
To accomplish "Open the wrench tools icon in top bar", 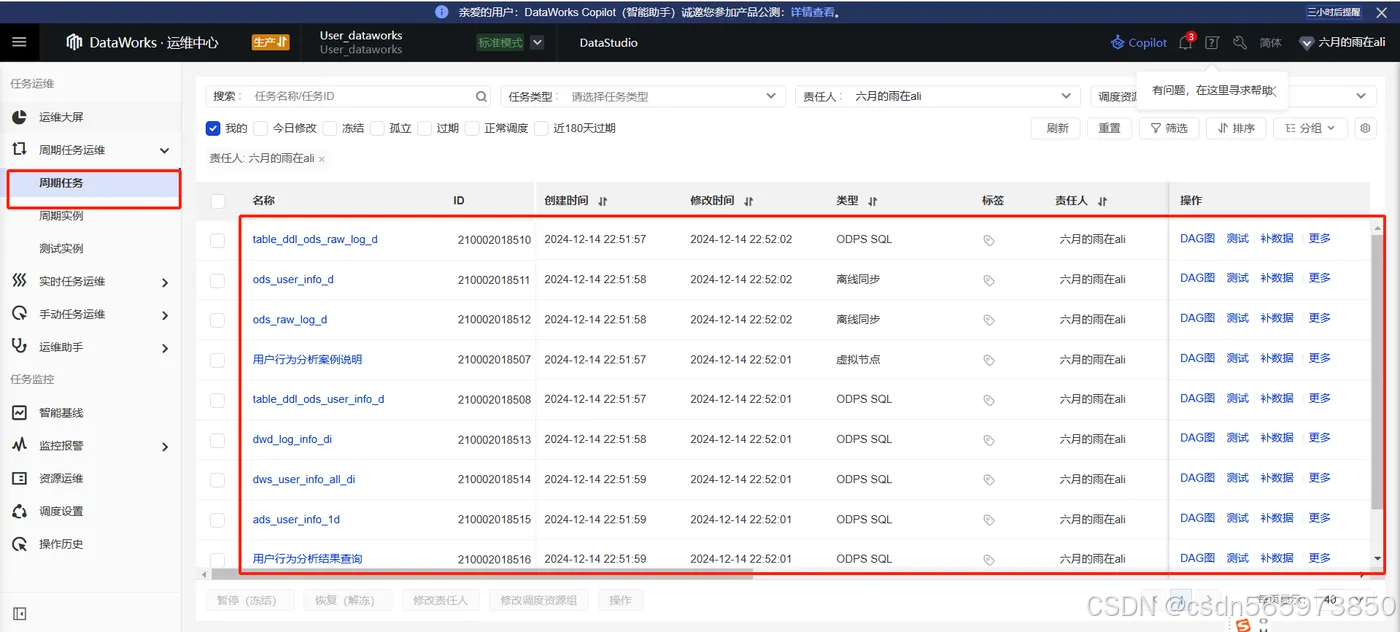I will pyautogui.click(x=1239, y=42).
